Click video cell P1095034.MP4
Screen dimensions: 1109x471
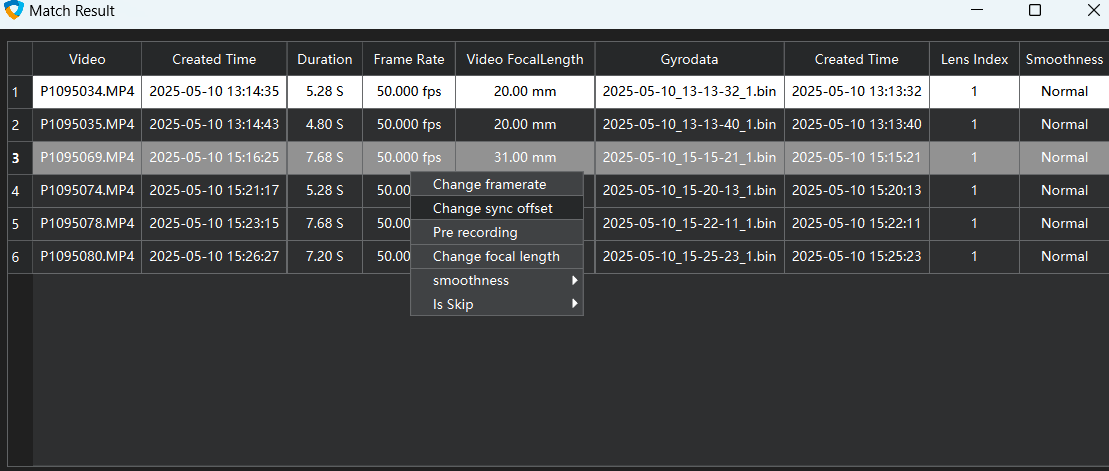[x=87, y=92]
